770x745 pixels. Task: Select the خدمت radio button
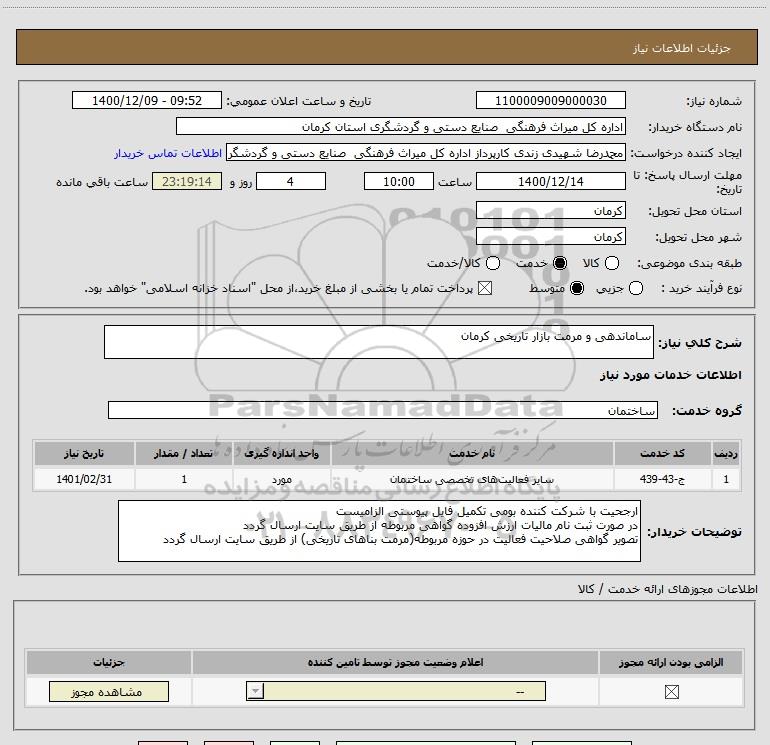coord(559,263)
